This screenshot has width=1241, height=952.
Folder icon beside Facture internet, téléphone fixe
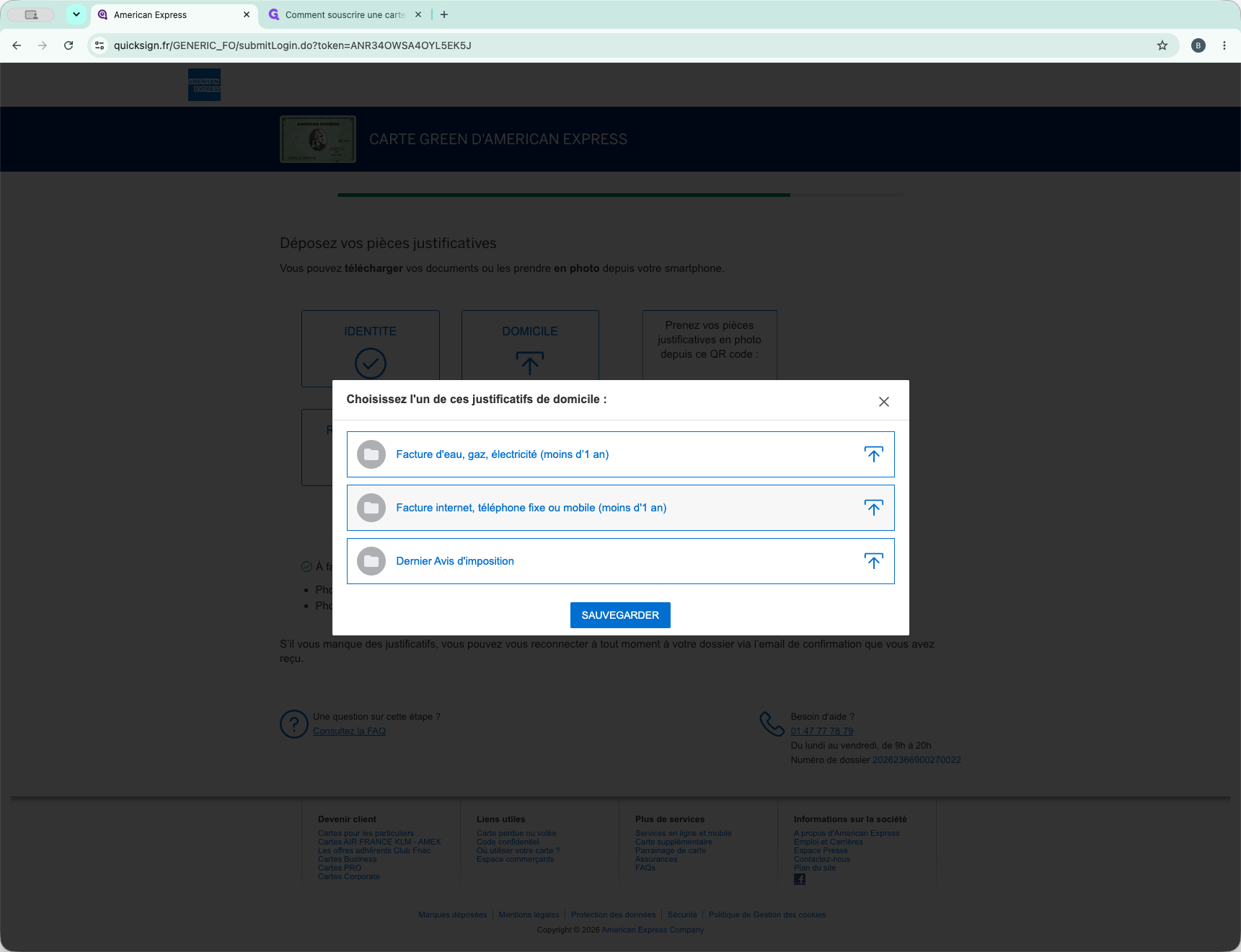[x=371, y=508]
